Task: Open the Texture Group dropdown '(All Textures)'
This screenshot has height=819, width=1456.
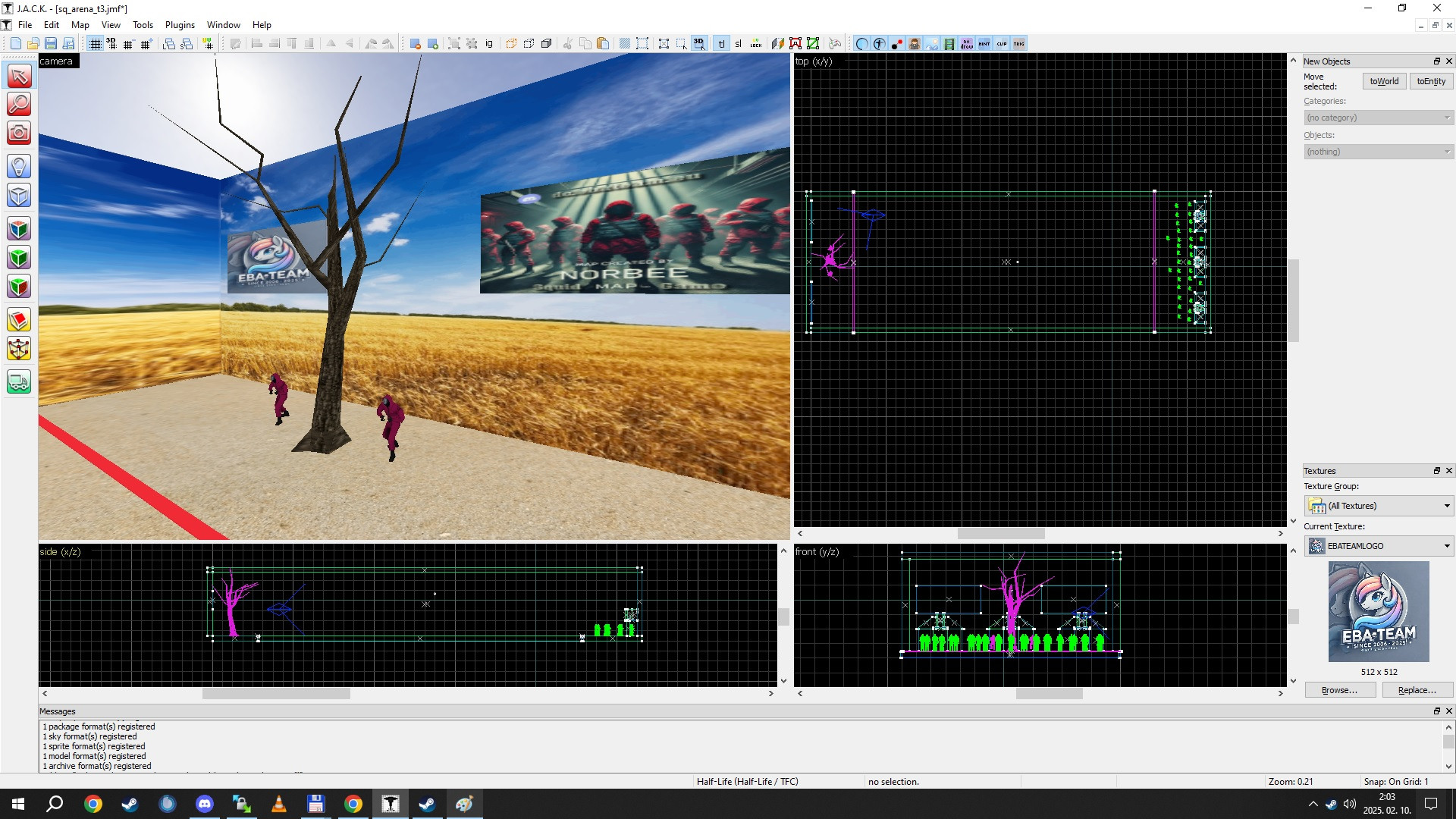Action: click(x=1377, y=505)
